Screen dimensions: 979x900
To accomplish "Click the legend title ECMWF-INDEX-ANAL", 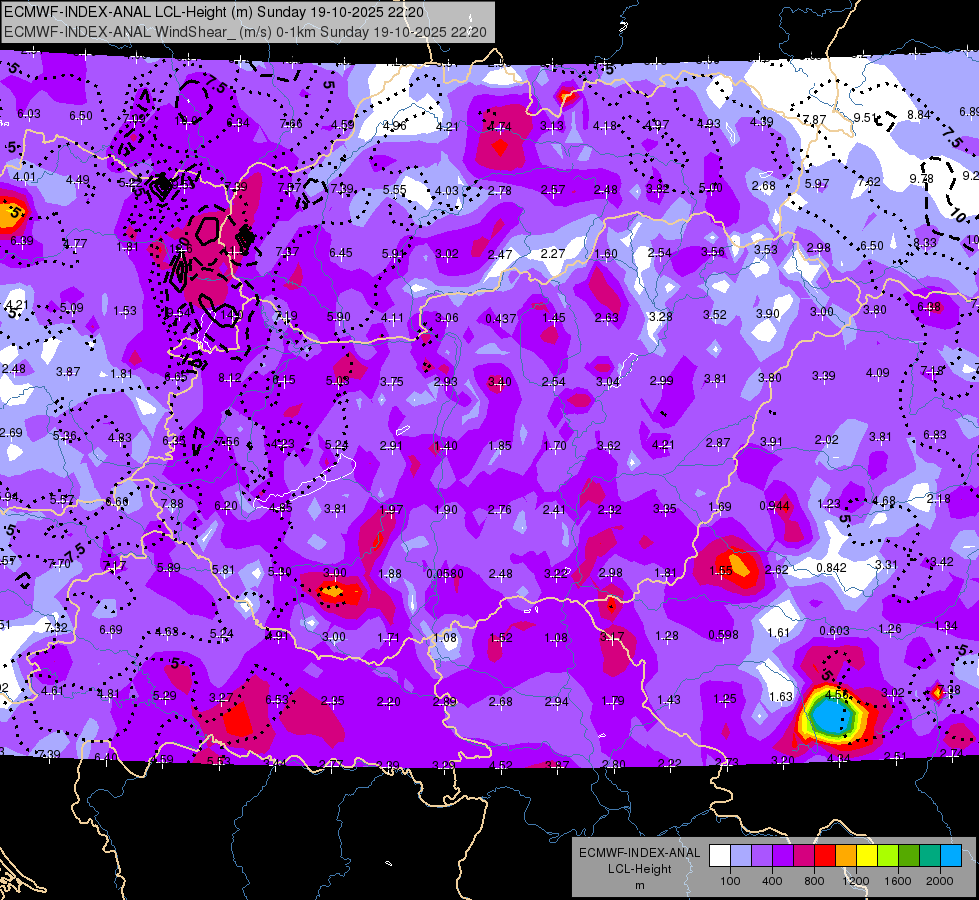I will (639, 853).
